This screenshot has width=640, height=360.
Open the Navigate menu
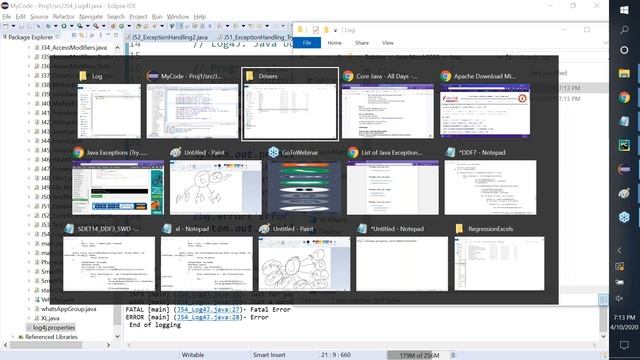pyautogui.click(x=91, y=17)
